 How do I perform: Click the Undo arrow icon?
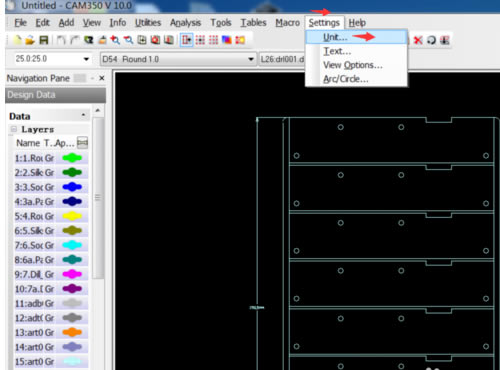61,40
